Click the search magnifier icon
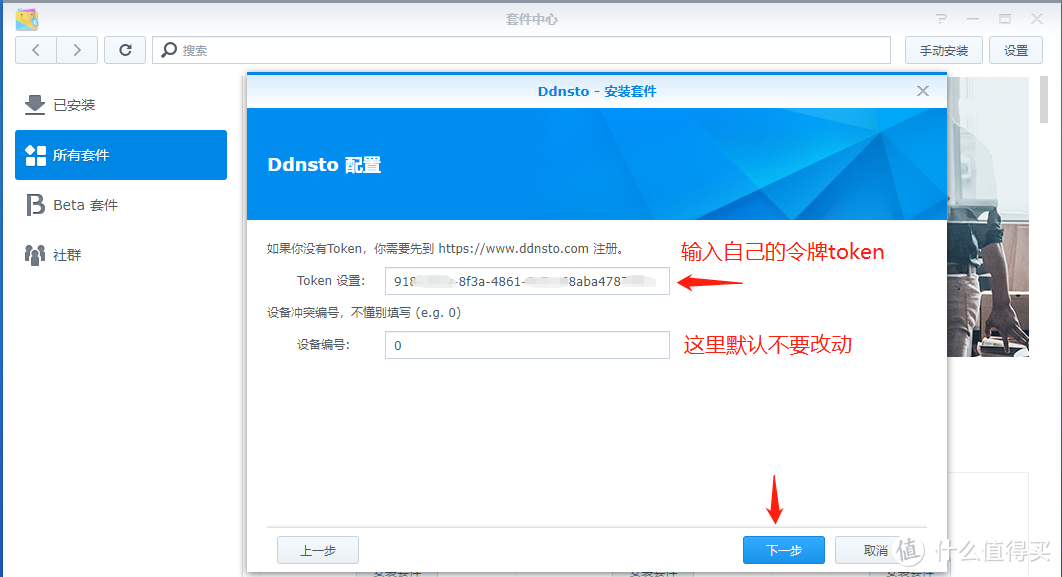 point(169,50)
